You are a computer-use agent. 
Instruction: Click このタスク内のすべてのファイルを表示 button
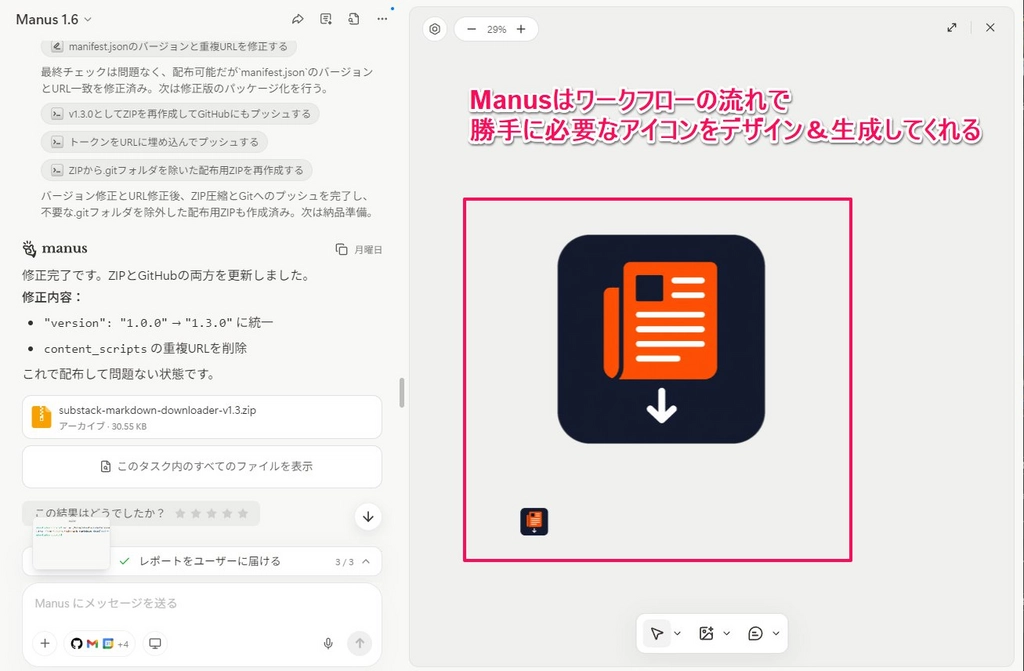pyautogui.click(x=202, y=466)
